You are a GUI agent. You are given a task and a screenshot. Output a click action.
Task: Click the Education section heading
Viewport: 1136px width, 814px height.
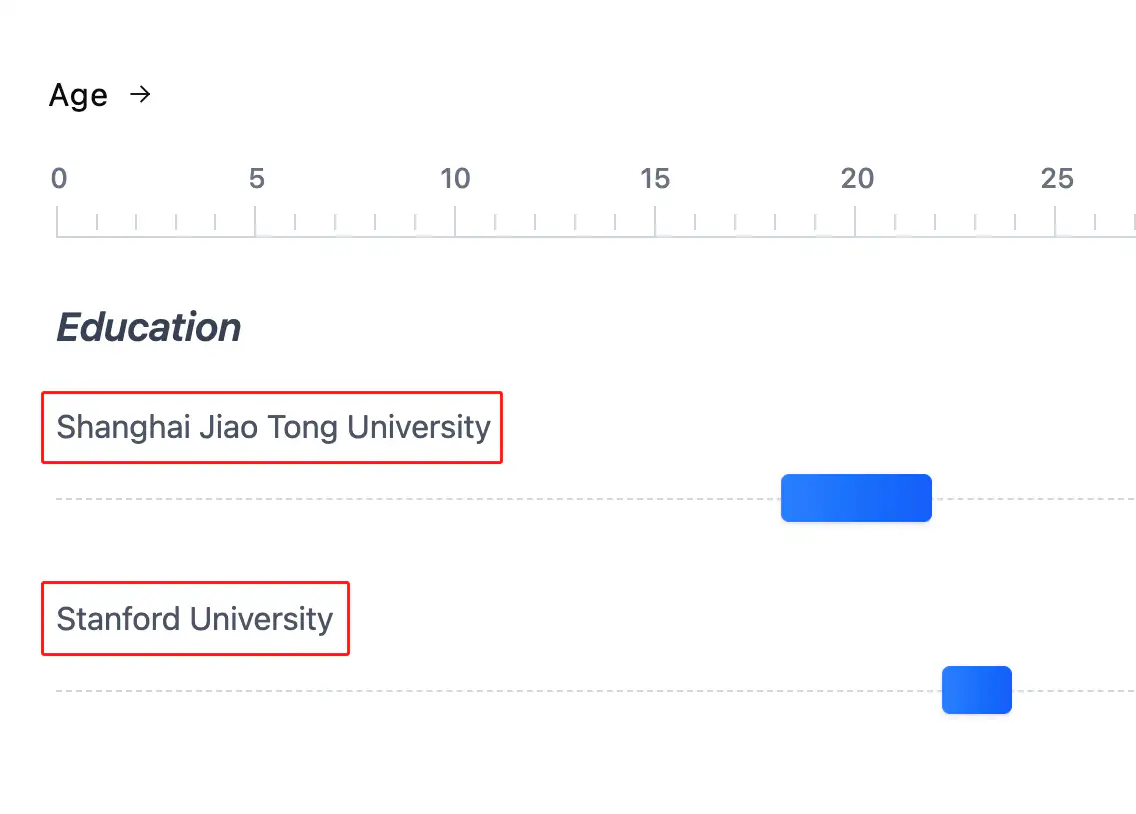[x=149, y=327]
